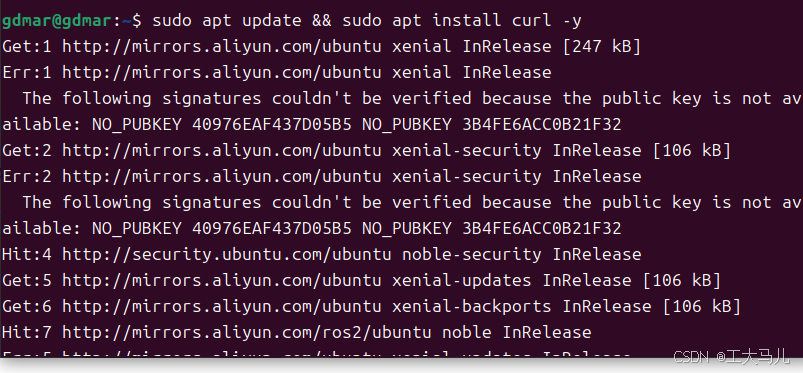The image size is (803, 373).
Task: Click the word 'update' in the typed command
Action: click(x=271, y=21)
